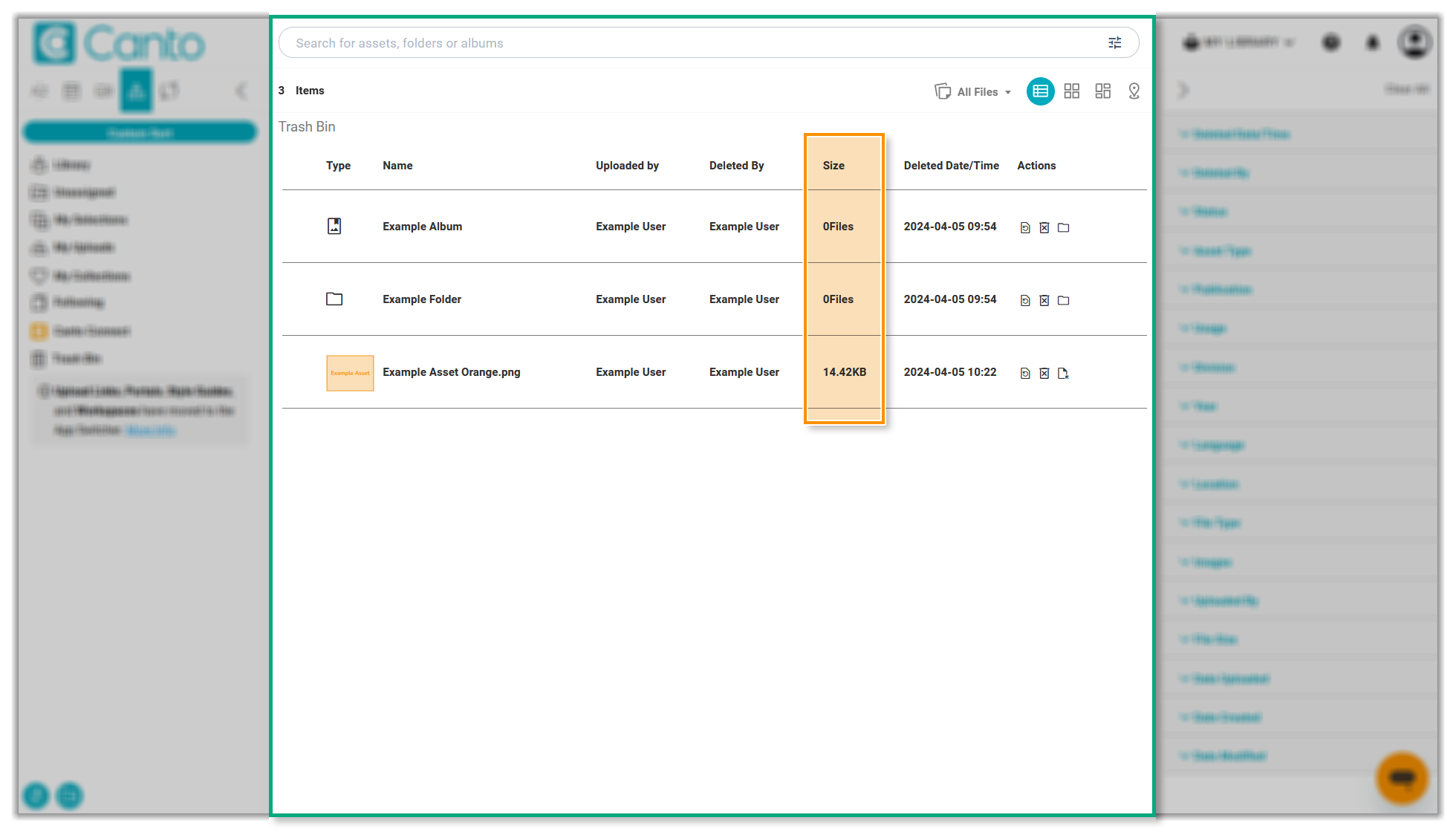Open the Example Album entry
Screen dimensions: 1456x832
tap(422, 227)
